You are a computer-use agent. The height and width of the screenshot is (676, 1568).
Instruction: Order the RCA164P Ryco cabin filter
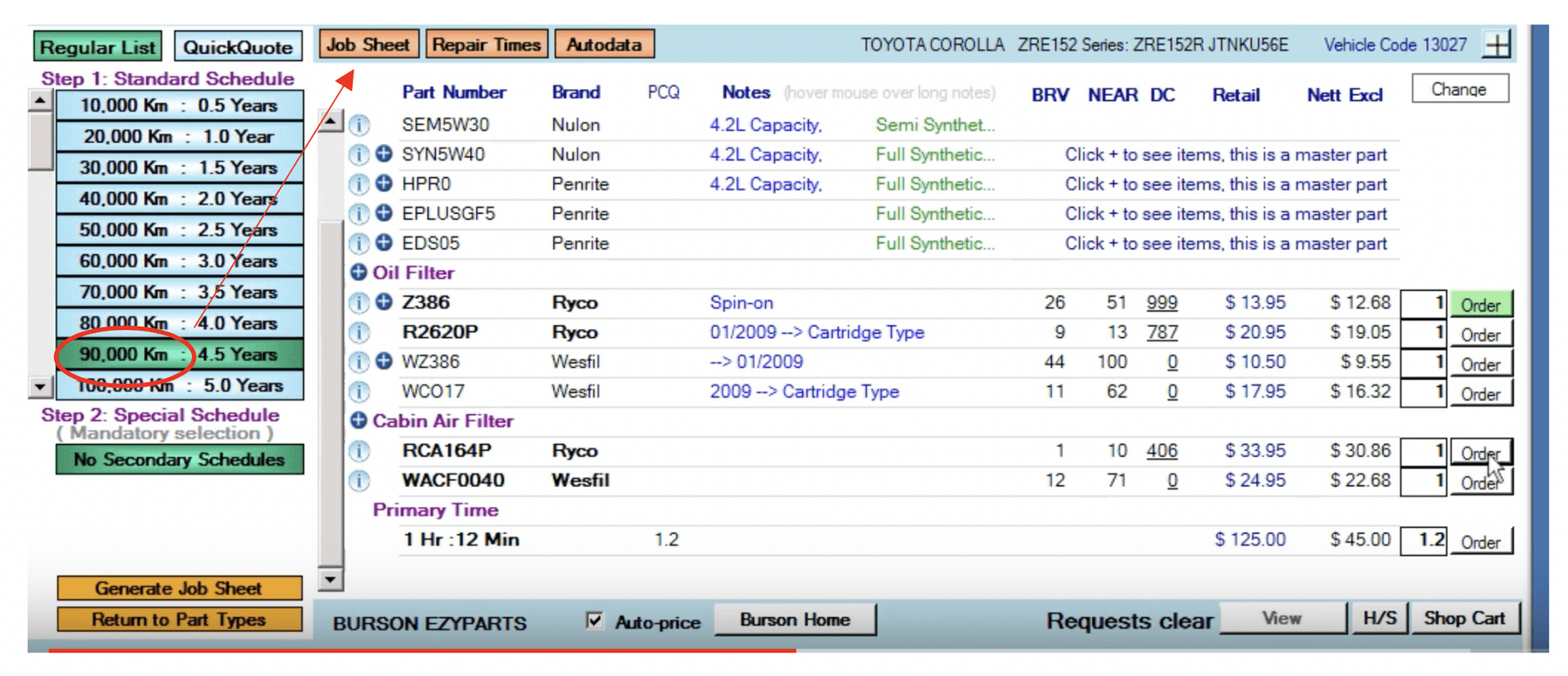tap(1481, 452)
